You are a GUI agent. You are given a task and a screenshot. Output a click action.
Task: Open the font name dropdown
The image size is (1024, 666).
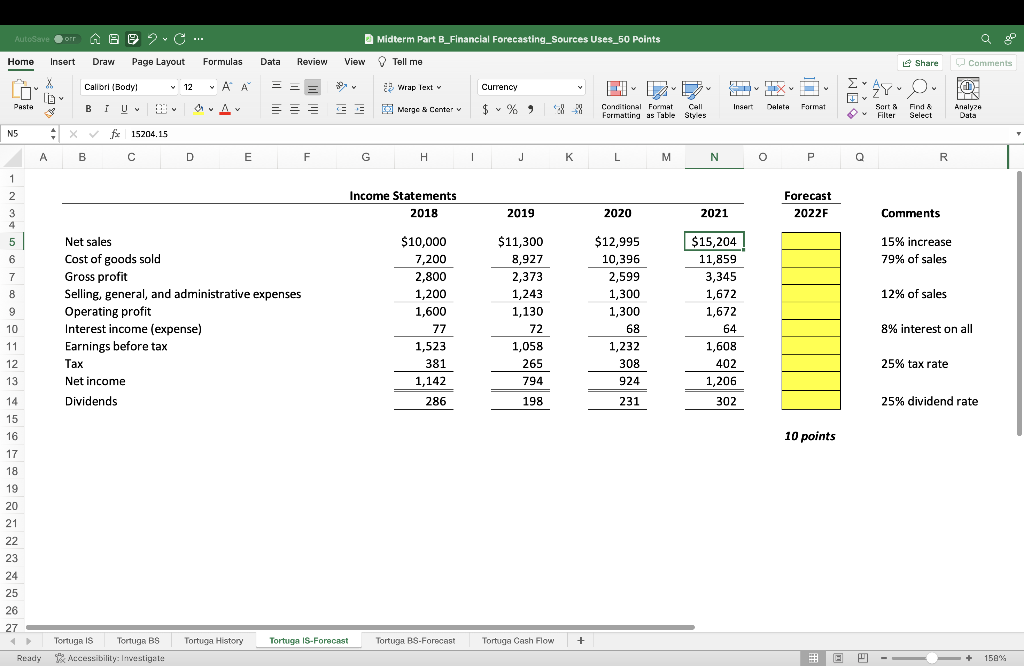click(175, 87)
